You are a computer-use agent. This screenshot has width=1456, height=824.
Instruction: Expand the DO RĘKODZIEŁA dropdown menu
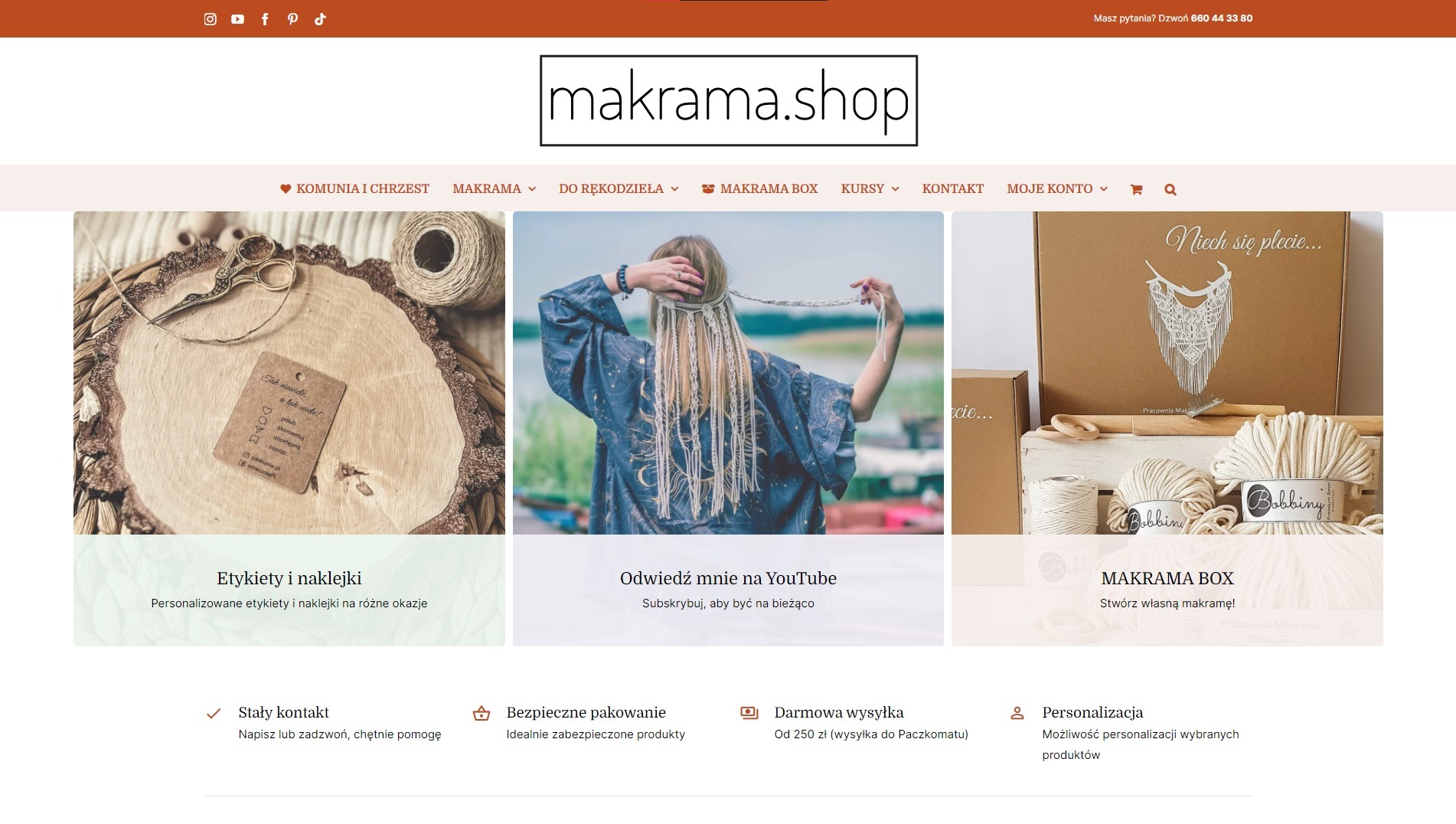(x=619, y=188)
